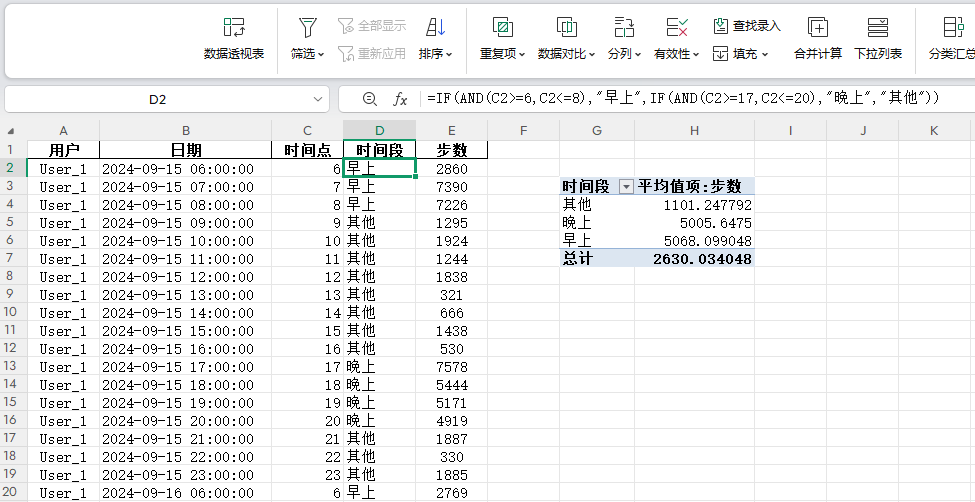Viewport: 975px width, 502px height.
Task: Click pivot row label 其他
Action: [597, 205]
